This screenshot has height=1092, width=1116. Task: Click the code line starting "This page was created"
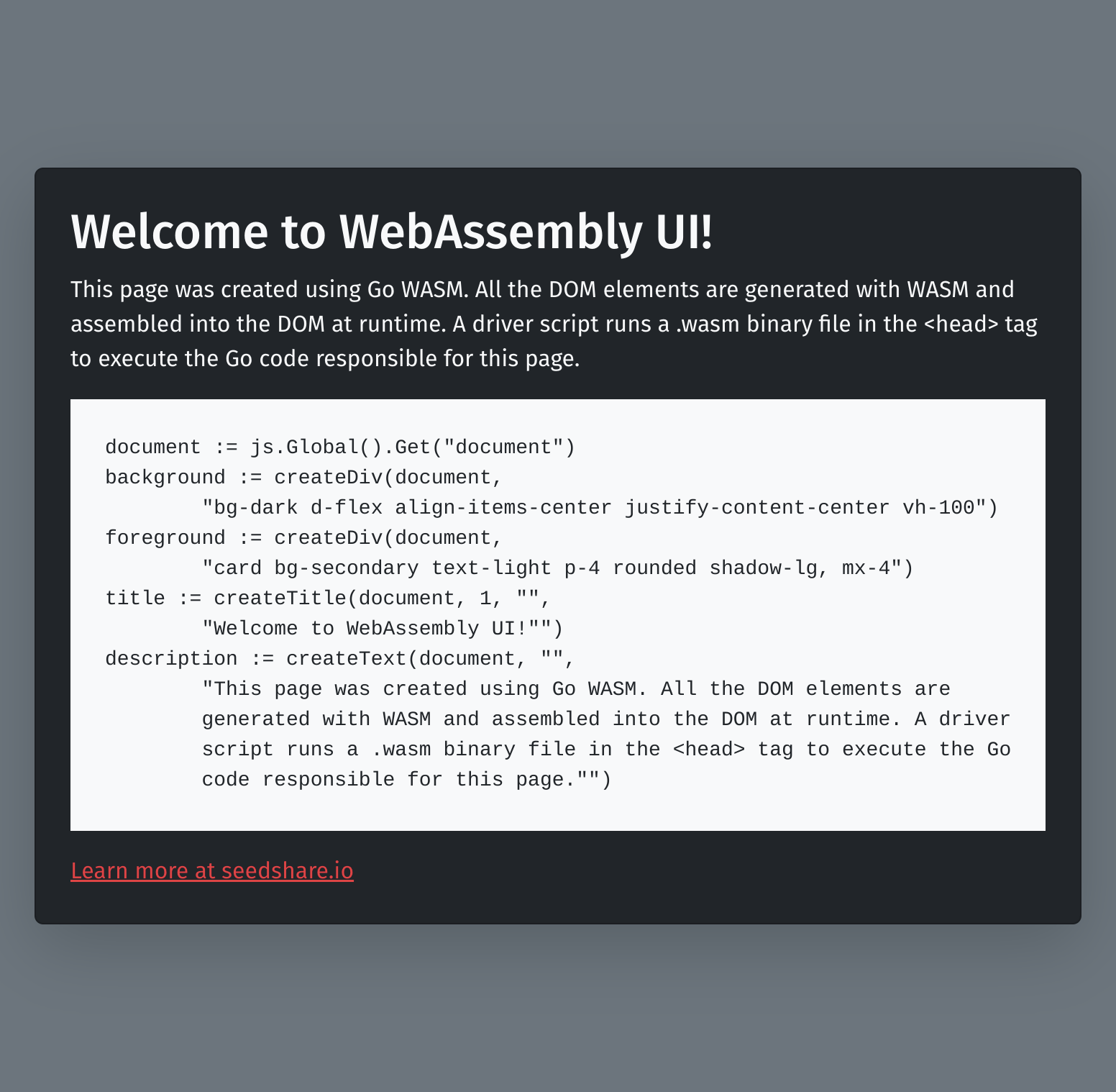tap(576, 688)
